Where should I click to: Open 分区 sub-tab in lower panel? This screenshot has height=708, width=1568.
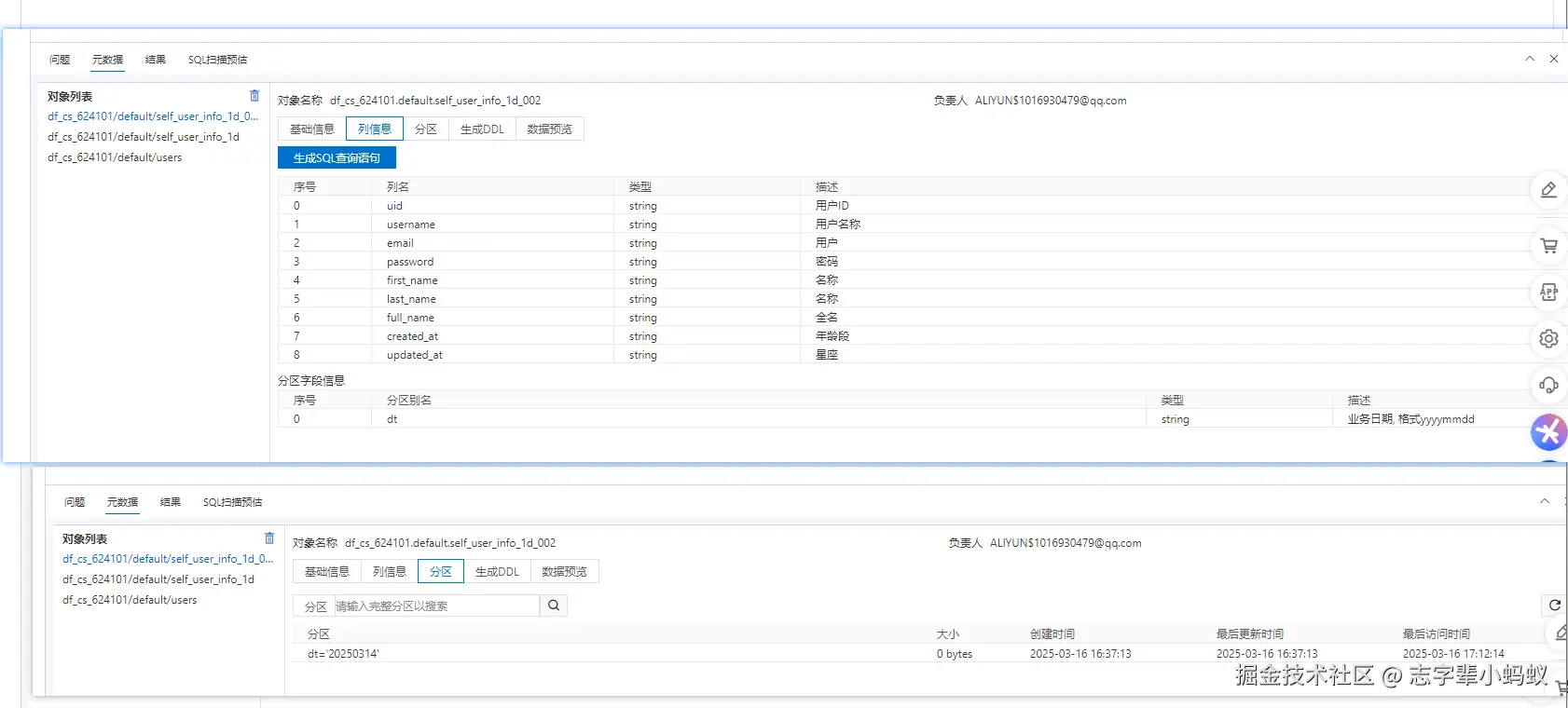coord(441,572)
